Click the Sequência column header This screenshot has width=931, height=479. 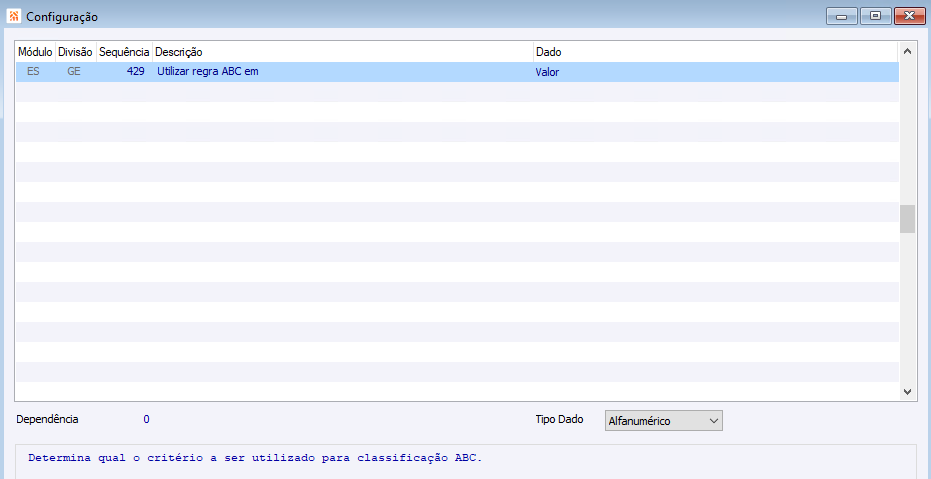click(124, 52)
